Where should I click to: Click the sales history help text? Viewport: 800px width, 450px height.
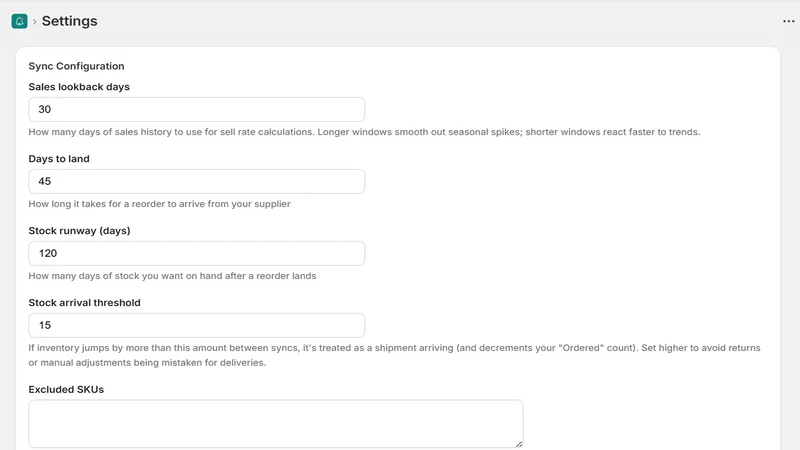pos(364,132)
